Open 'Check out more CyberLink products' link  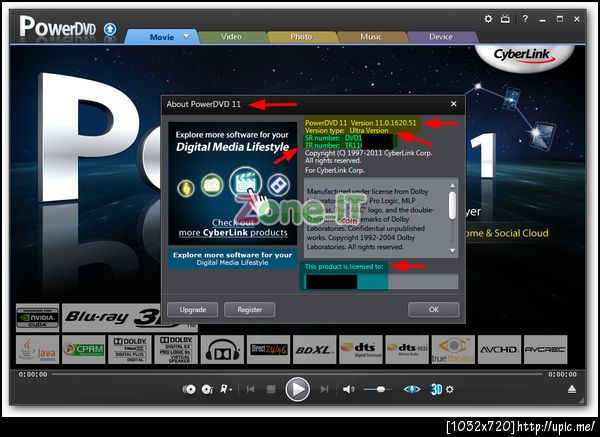[x=233, y=228]
